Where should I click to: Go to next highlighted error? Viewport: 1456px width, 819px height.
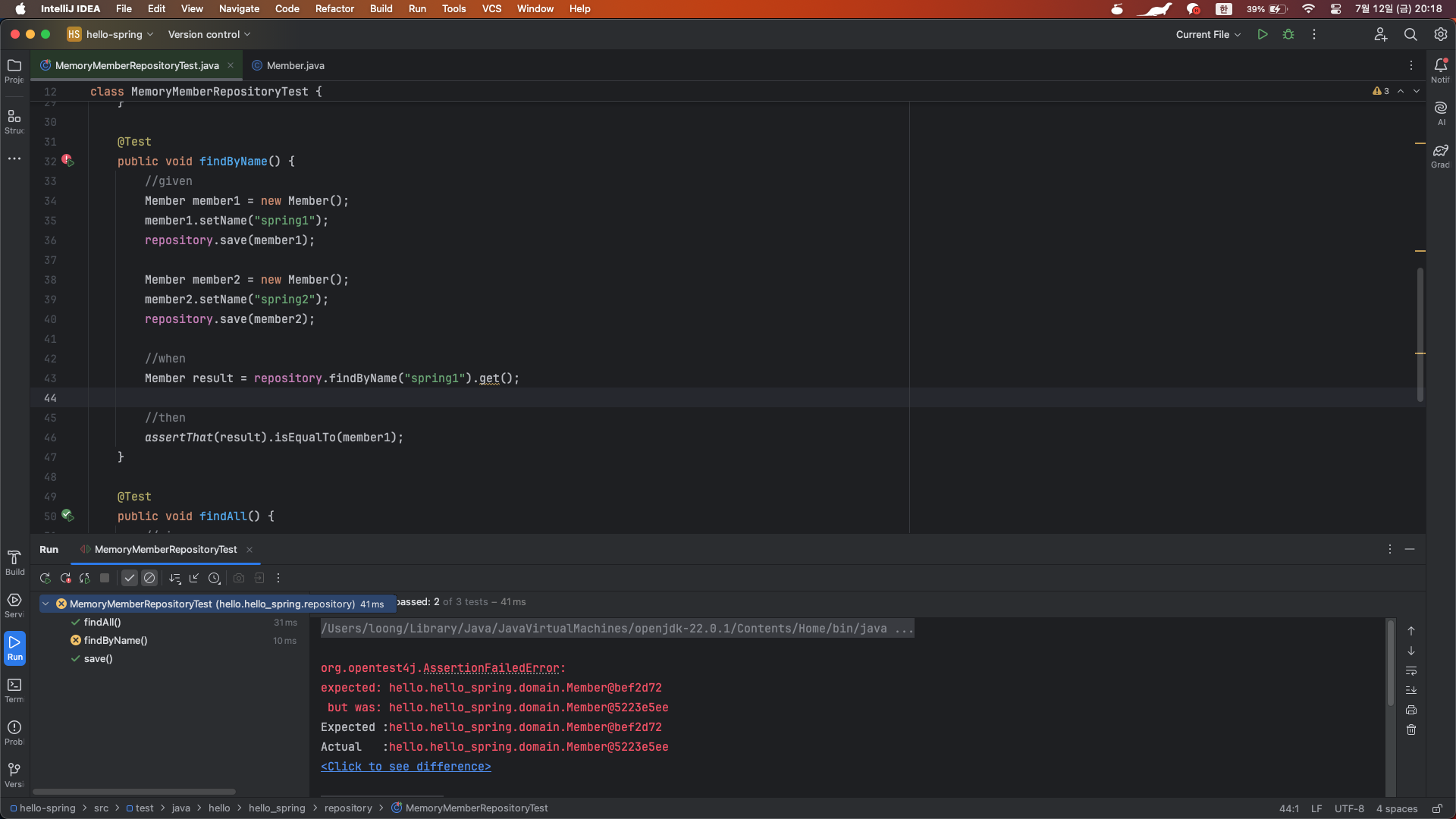[1417, 91]
